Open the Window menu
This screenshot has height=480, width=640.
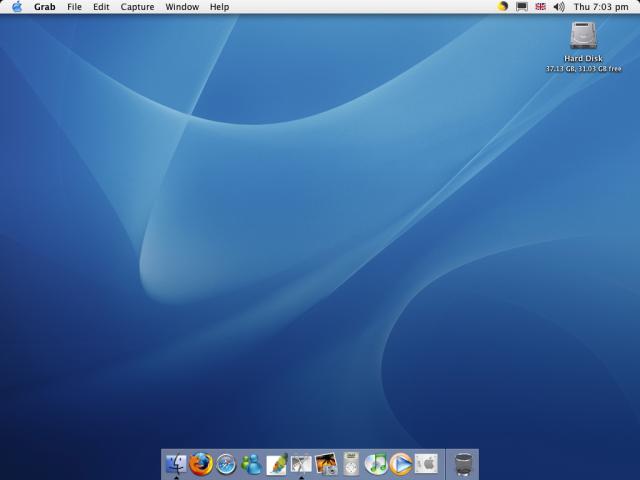[182, 7]
